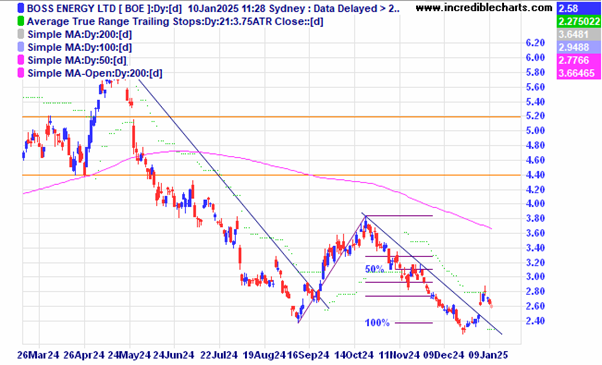
Task: Click the 11Nov24 date axis label
Action: [400, 355]
